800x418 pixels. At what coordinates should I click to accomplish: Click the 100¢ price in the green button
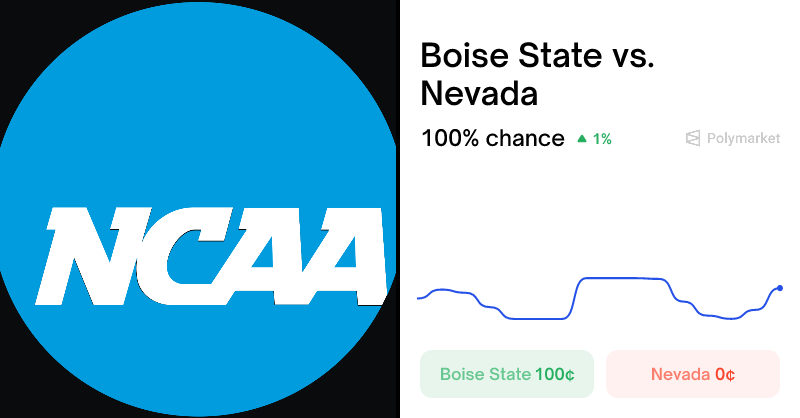coord(555,375)
